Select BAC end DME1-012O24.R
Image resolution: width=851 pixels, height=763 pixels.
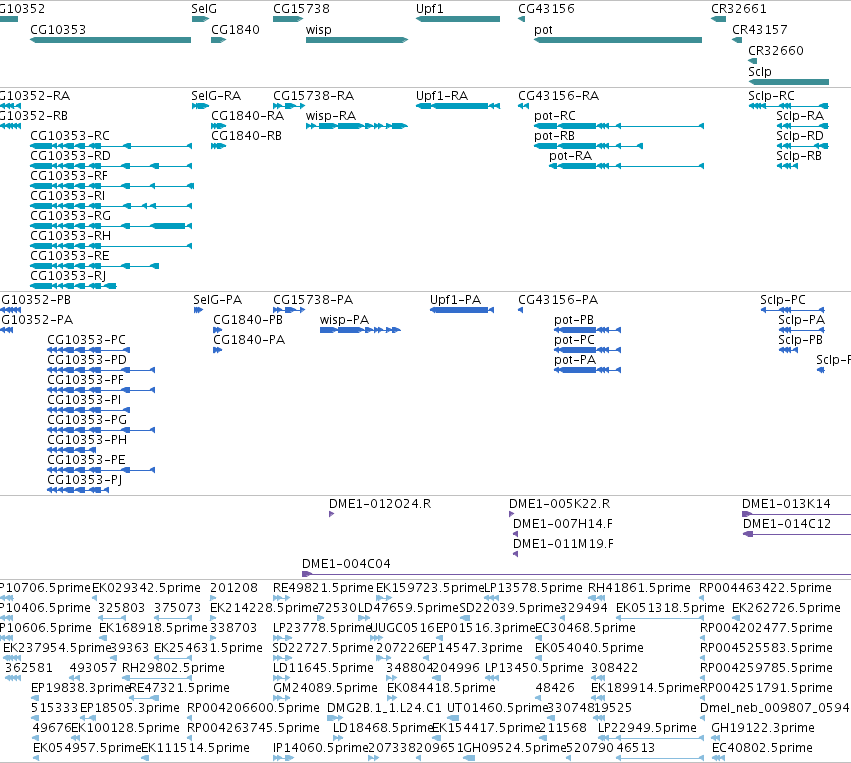(332, 514)
